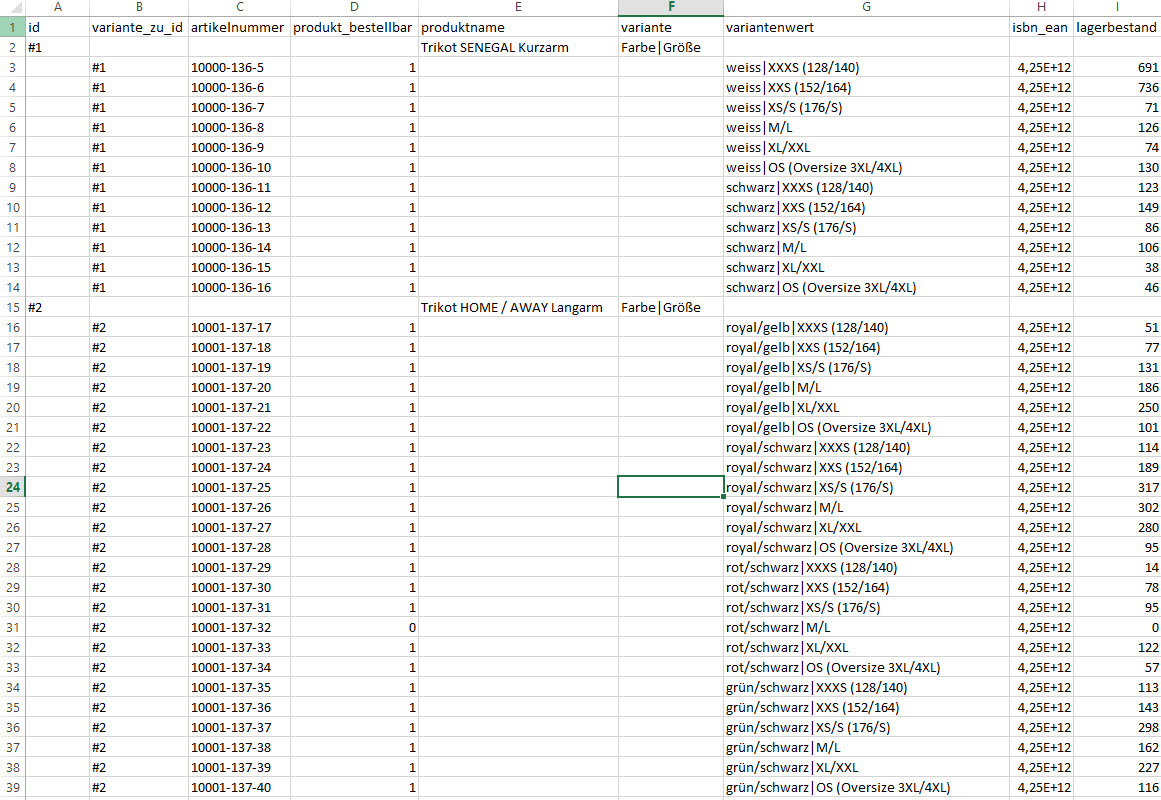Image resolution: width=1161 pixels, height=800 pixels.
Task: Click cell 'royal/gelb|XXXS (128/140)'
Action: pos(866,327)
